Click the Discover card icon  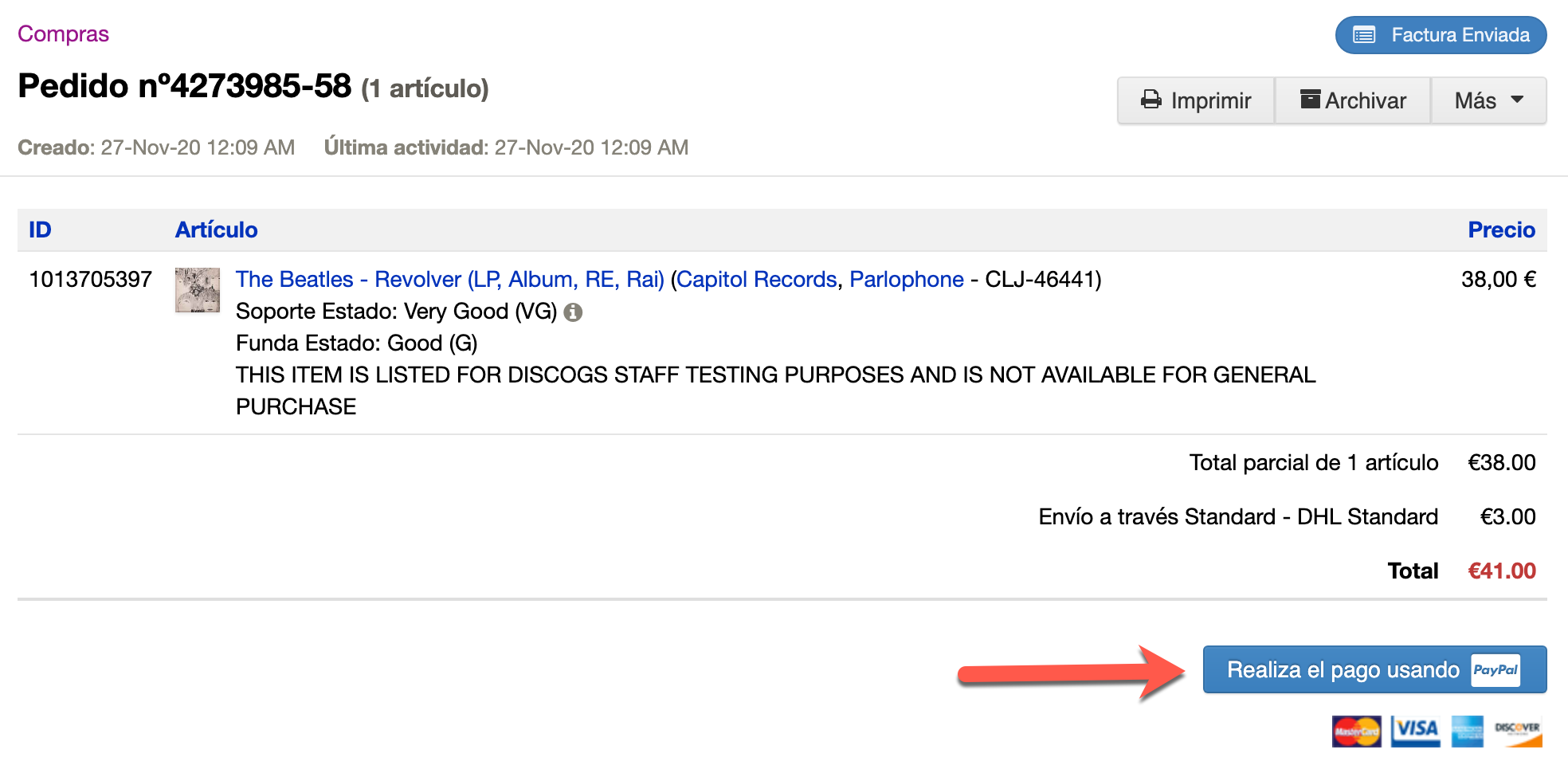coord(1518,731)
